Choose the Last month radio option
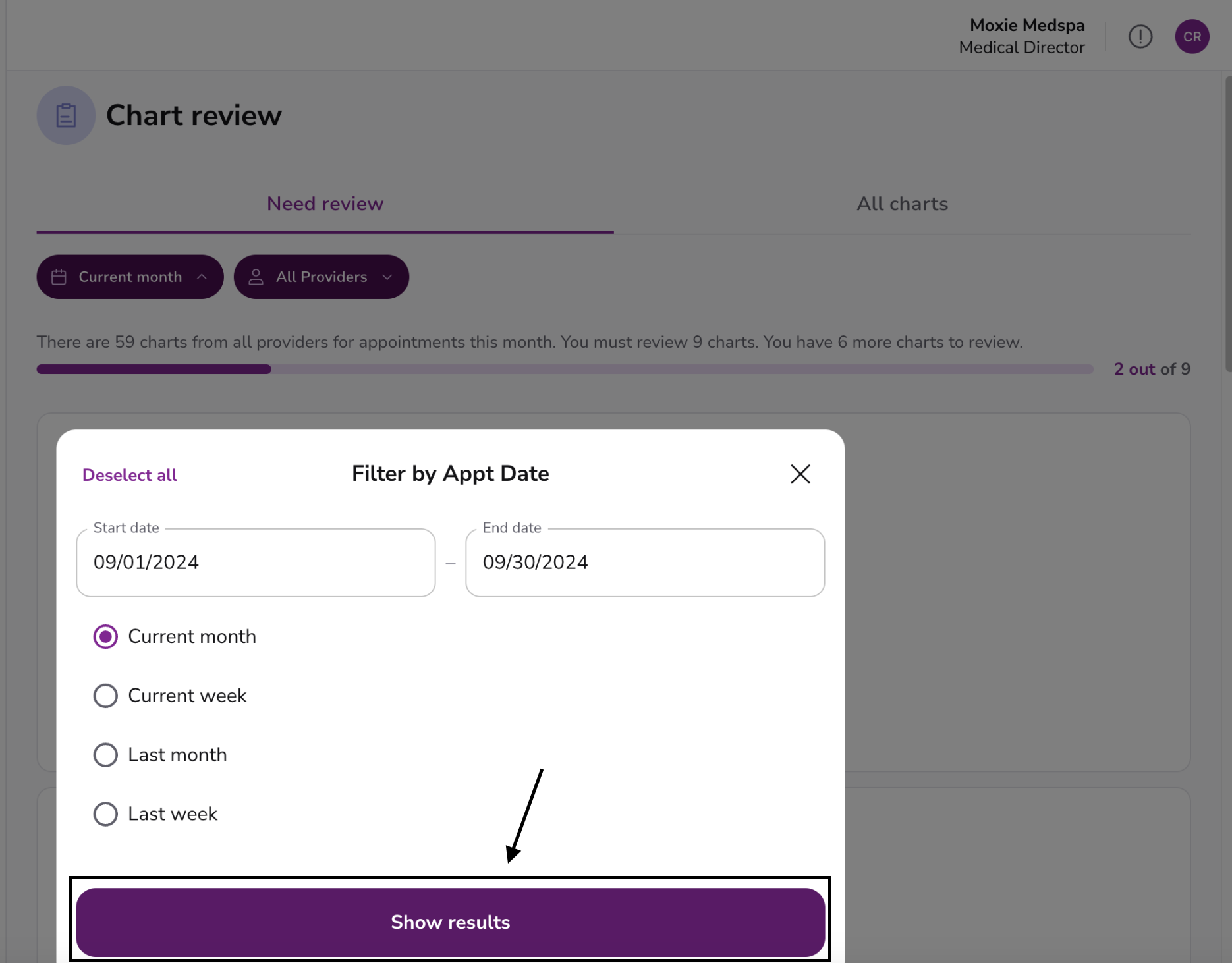Screen dimensions: 1232x963 point(105,755)
